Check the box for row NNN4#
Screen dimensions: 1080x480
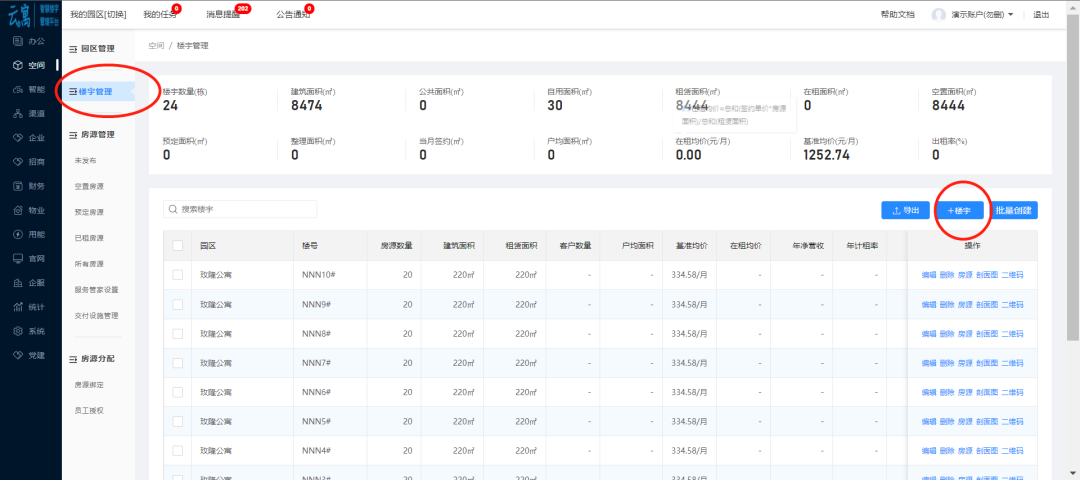178,450
